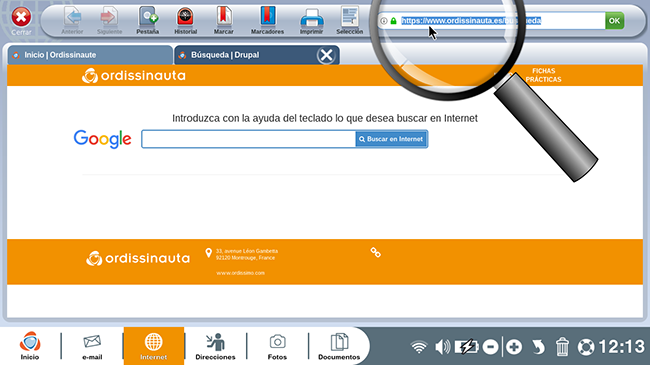Open the Historial browsing history
This screenshot has height=365, width=650.
[x=185, y=20]
